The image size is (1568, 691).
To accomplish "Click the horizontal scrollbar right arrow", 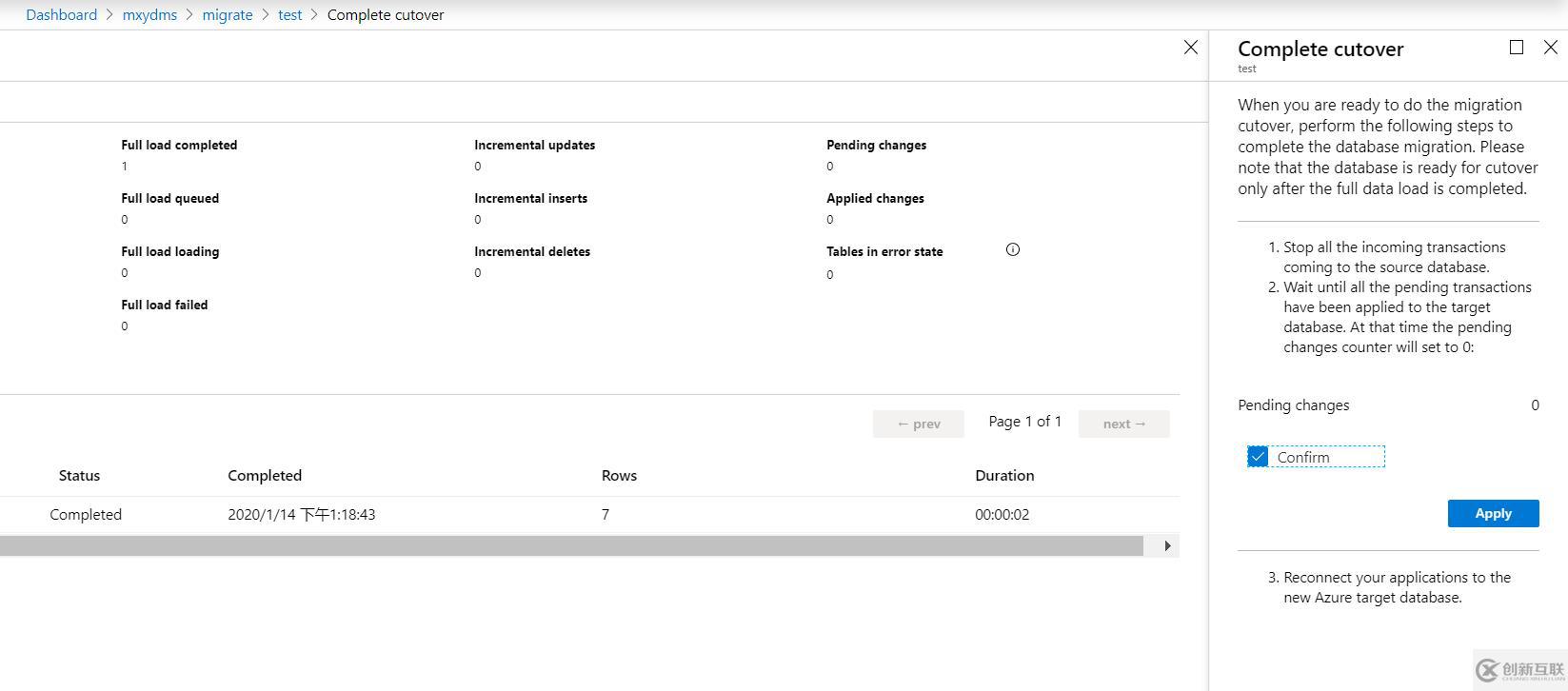I will click(1167, 545).
